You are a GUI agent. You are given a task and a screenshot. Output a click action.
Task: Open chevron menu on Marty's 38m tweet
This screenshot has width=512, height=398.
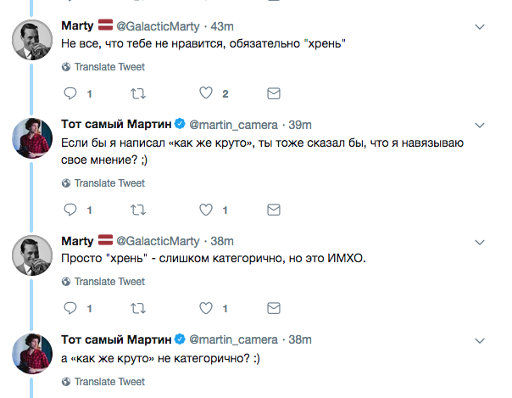click(x=479, y=242)
